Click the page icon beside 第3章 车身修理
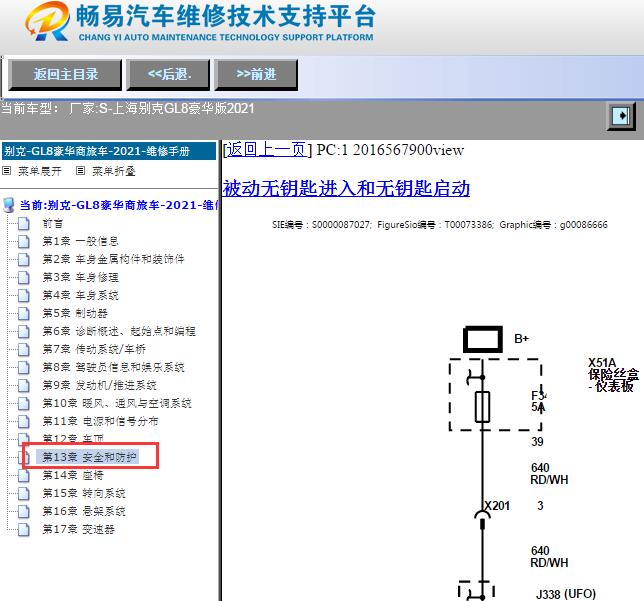 click(x=24, y=277)
